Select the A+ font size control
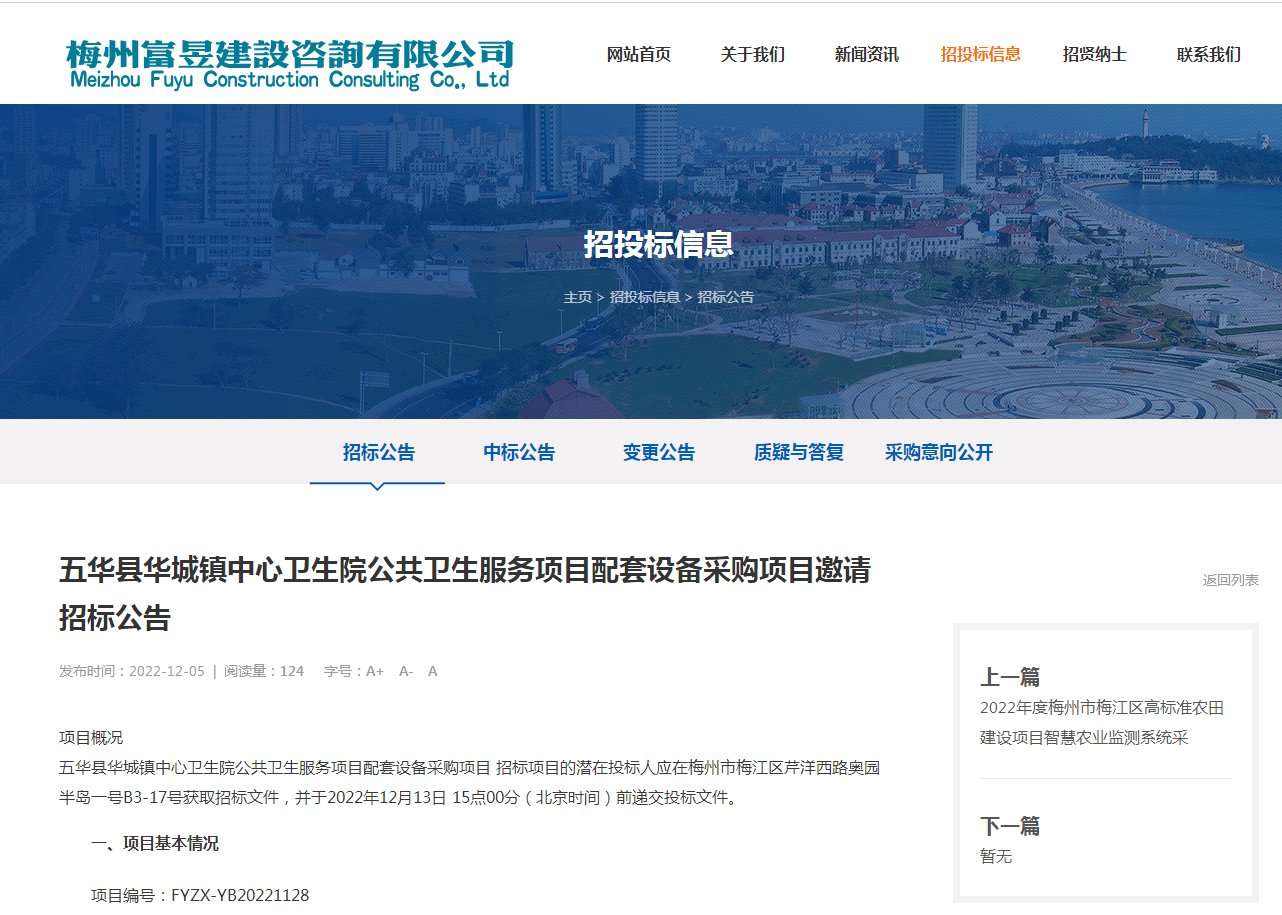The width and height of the screenshot is (1282, 915). click(x=374, y=671)
